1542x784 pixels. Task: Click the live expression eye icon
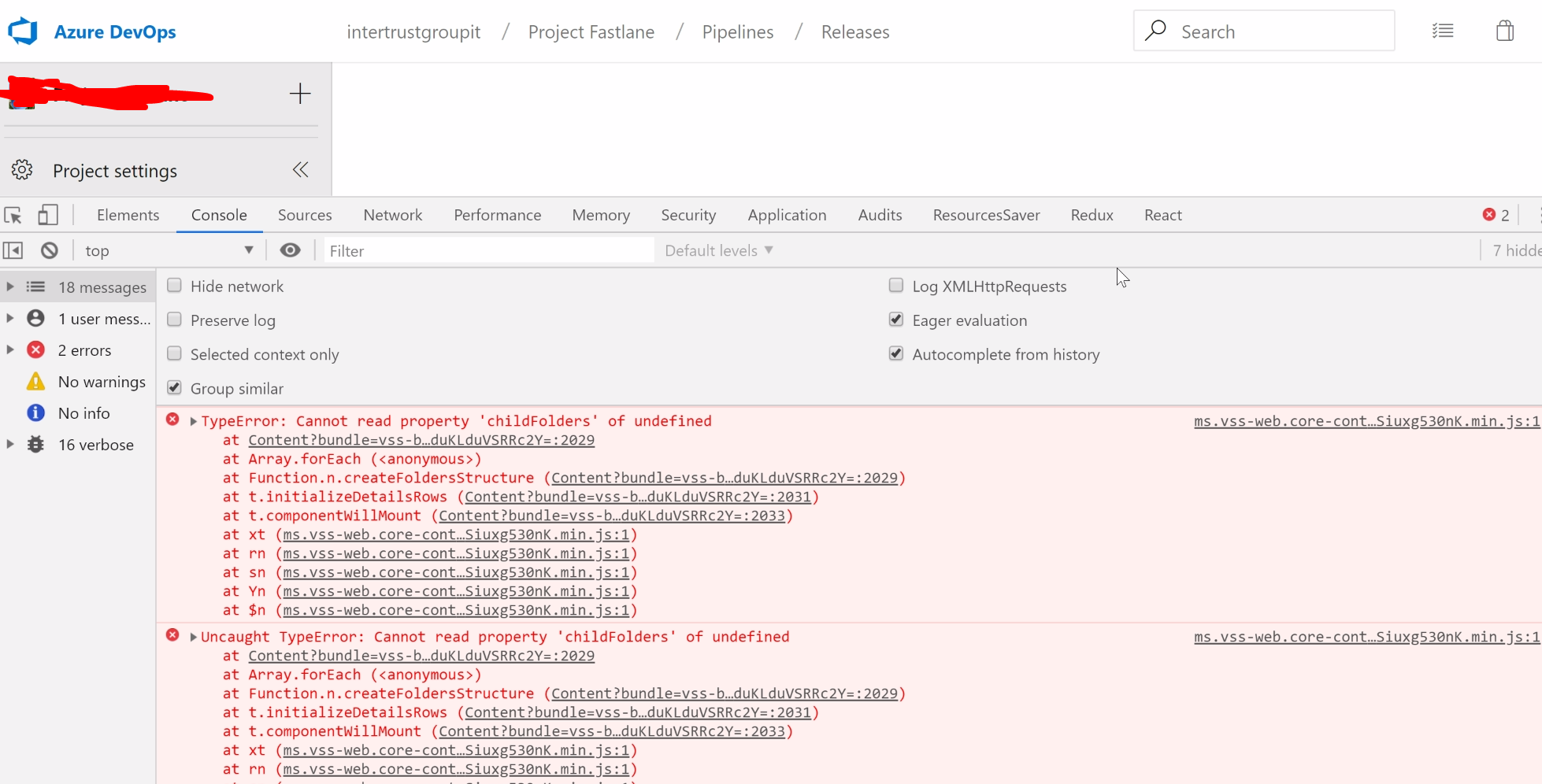click(x=291, y=250)
